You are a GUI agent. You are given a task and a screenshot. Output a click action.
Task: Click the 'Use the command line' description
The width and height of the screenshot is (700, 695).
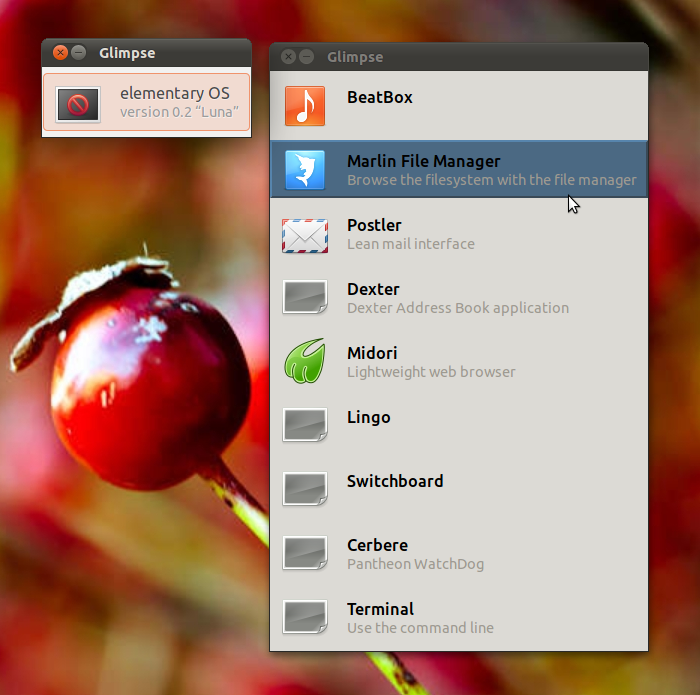point(420,628)
